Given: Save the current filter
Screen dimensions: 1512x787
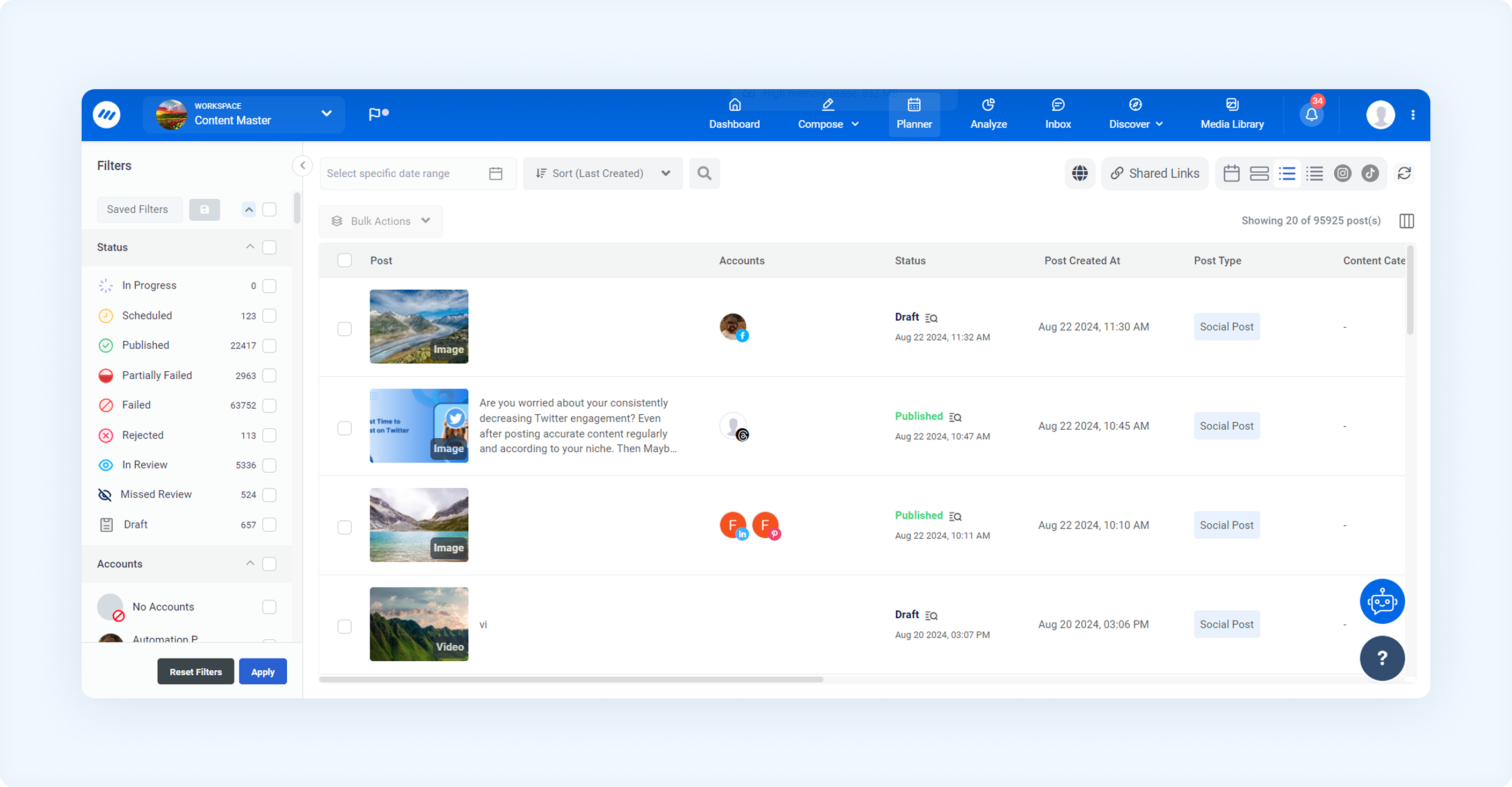Looking at the screenshot, I should point(204,210).
